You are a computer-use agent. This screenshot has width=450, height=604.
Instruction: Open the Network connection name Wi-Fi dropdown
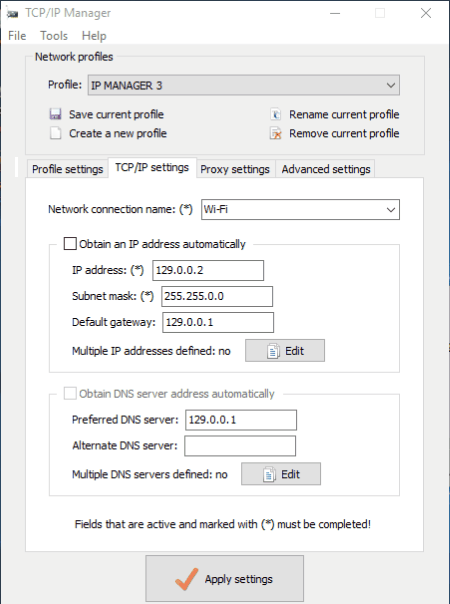point(300,210)
